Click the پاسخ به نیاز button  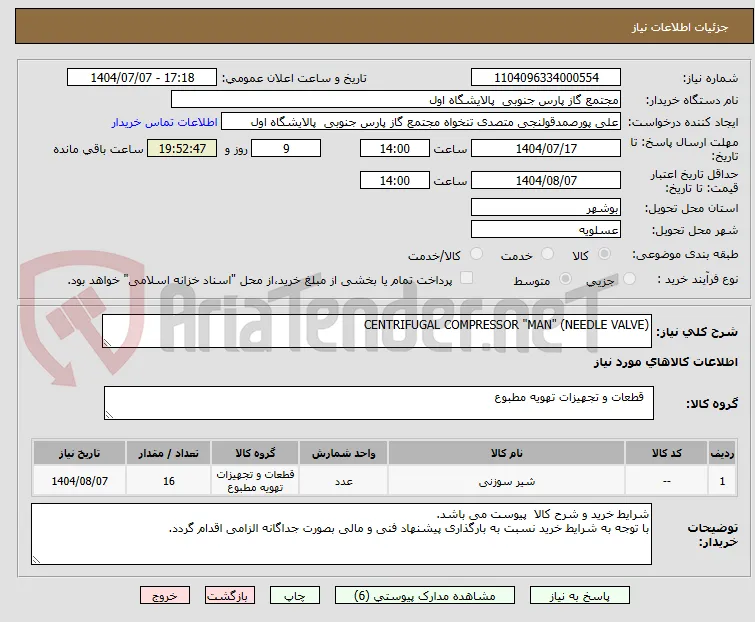(x=580, y=596)
